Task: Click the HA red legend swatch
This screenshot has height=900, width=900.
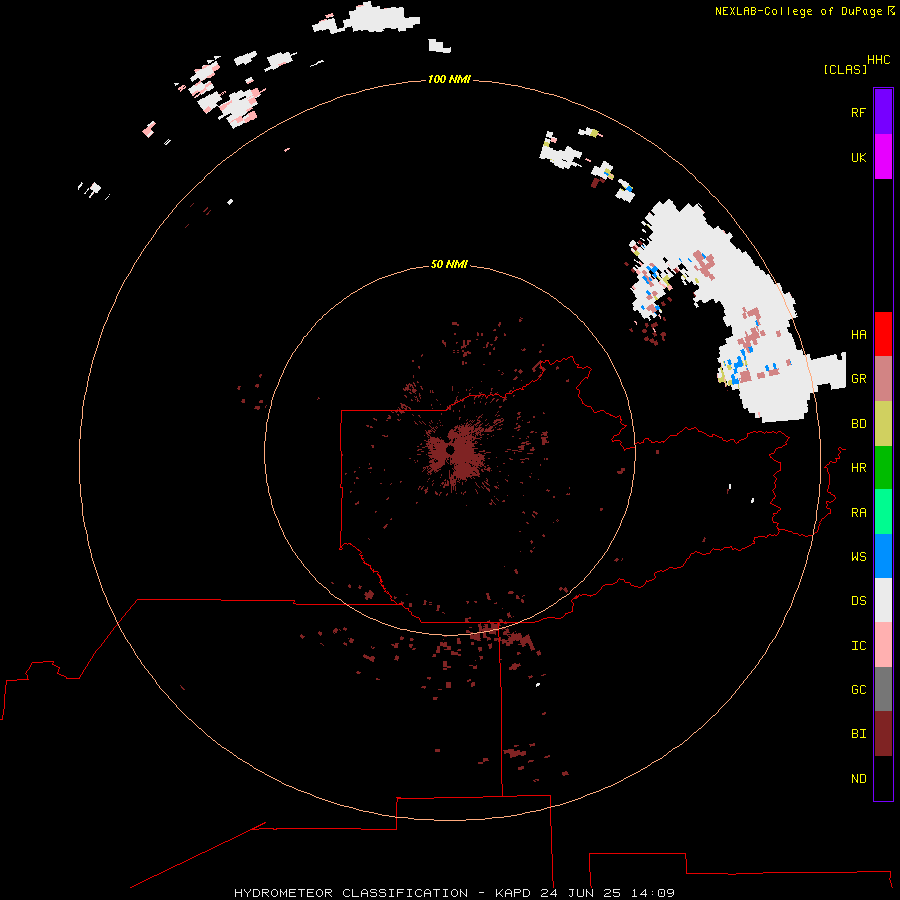Action: point(883,334)
